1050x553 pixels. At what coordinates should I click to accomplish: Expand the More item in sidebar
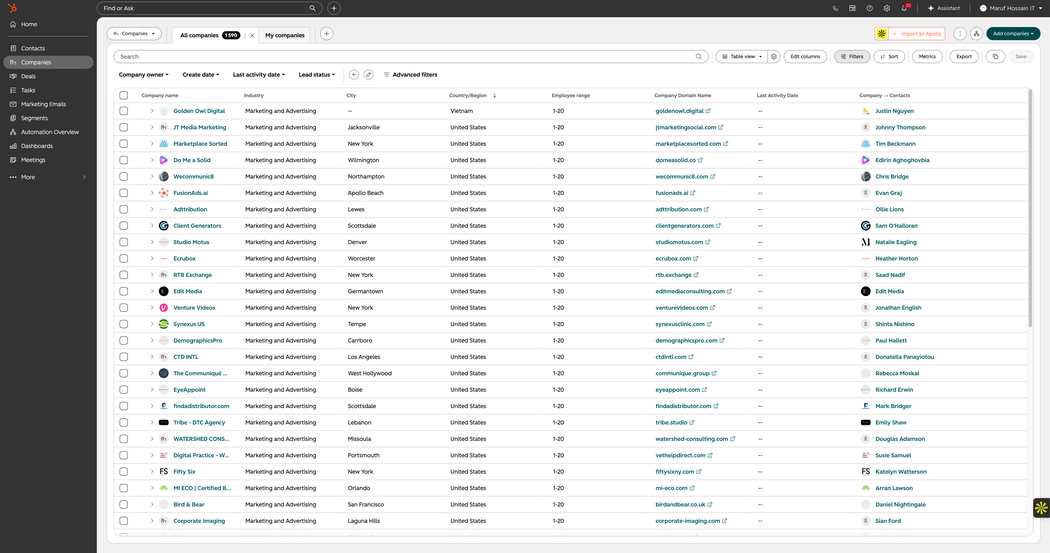(x=48, y=177)
